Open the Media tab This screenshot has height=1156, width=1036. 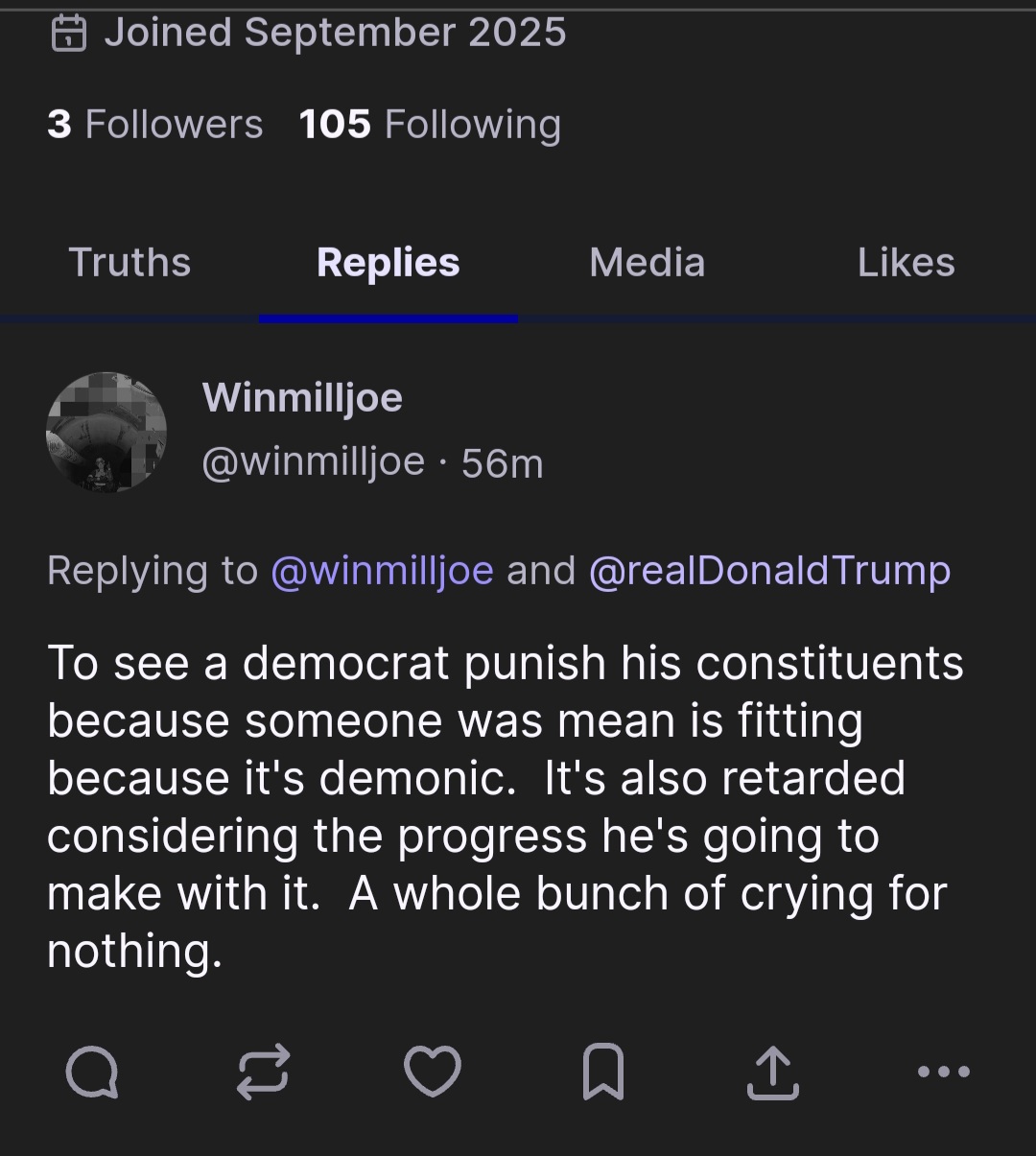647,263
